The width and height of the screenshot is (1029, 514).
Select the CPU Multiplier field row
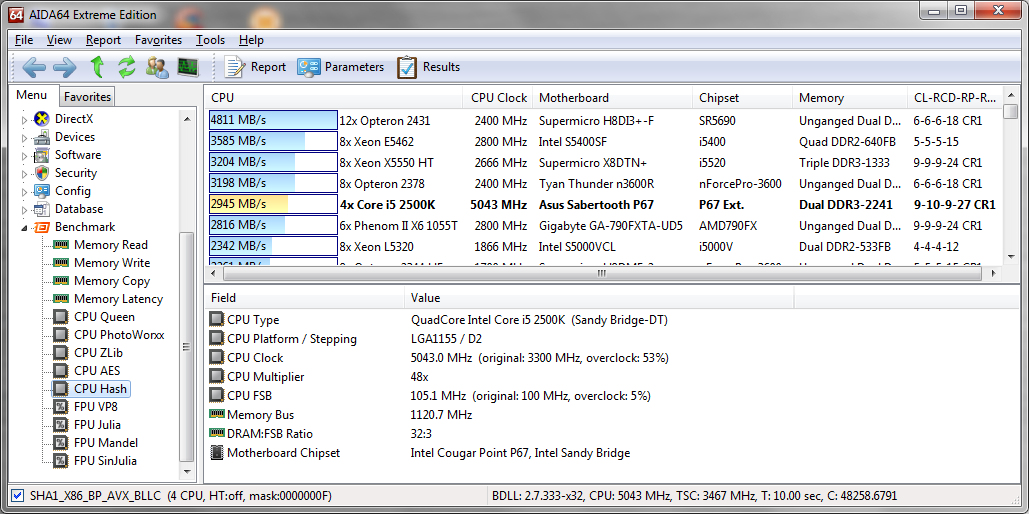tap(499, 377)
